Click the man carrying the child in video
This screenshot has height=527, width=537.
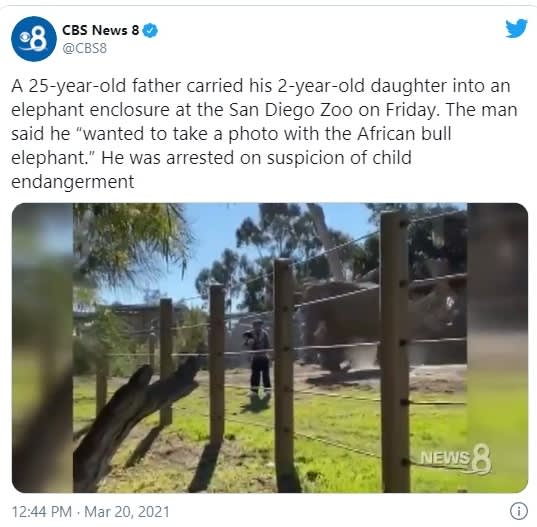click(x=259, y=356)
